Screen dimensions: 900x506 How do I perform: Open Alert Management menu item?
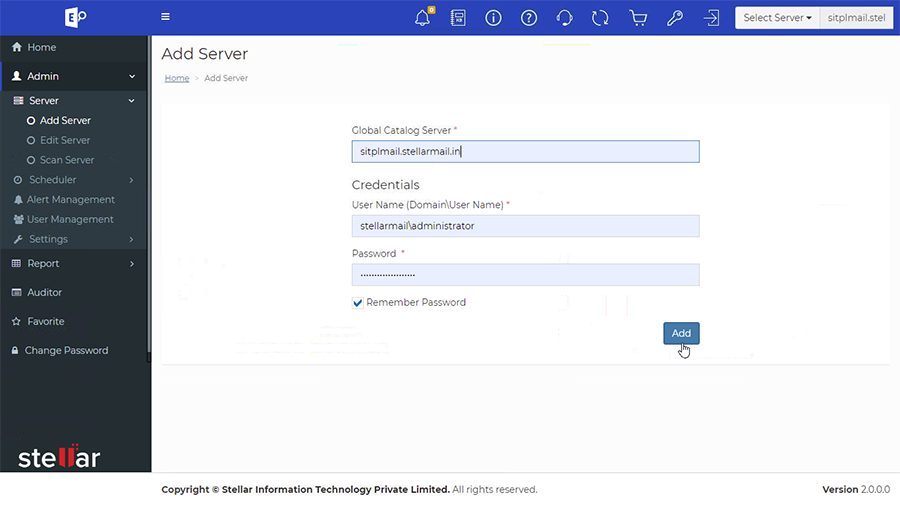pyautogui.click(x=71, y=200)
